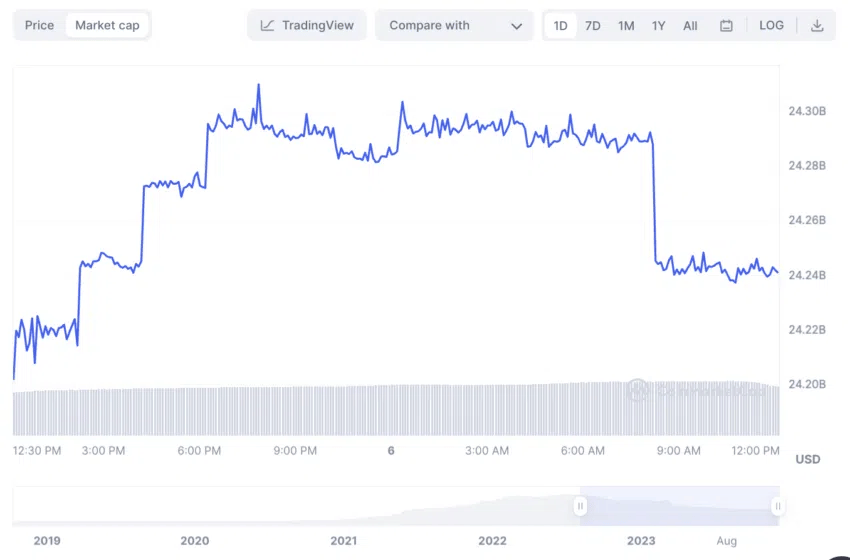The height and width of the screenshot is (560, 850).
Task: Download chart data with the download icon
Action: tap(817, 25)
